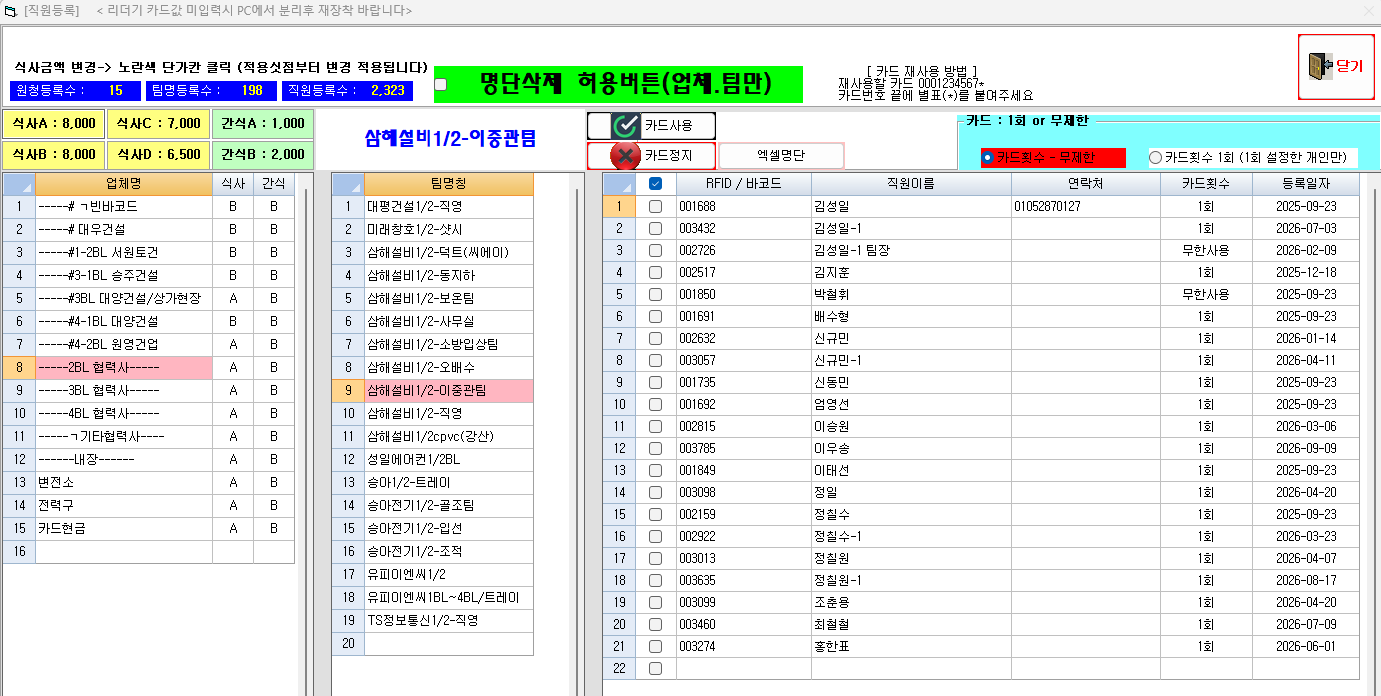Click the team list vertical scrollbar
This screenshot has width=1381, height=696.
576,435
